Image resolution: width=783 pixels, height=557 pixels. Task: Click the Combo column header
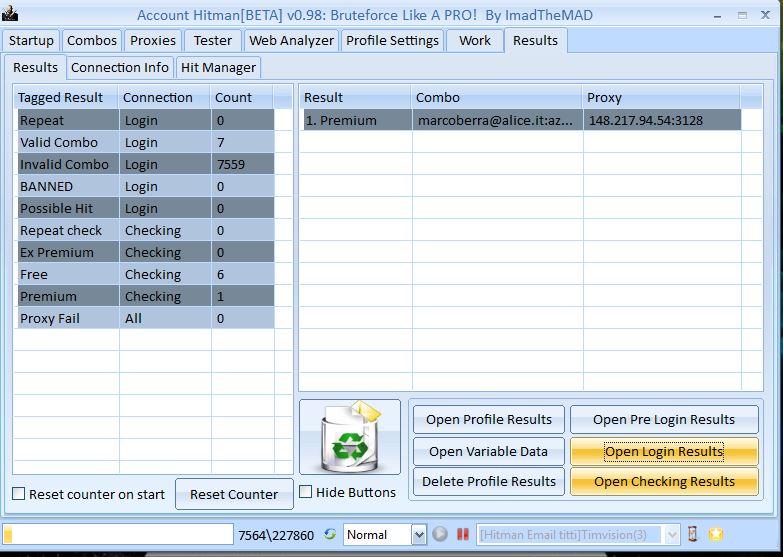(x=497, y=97)
